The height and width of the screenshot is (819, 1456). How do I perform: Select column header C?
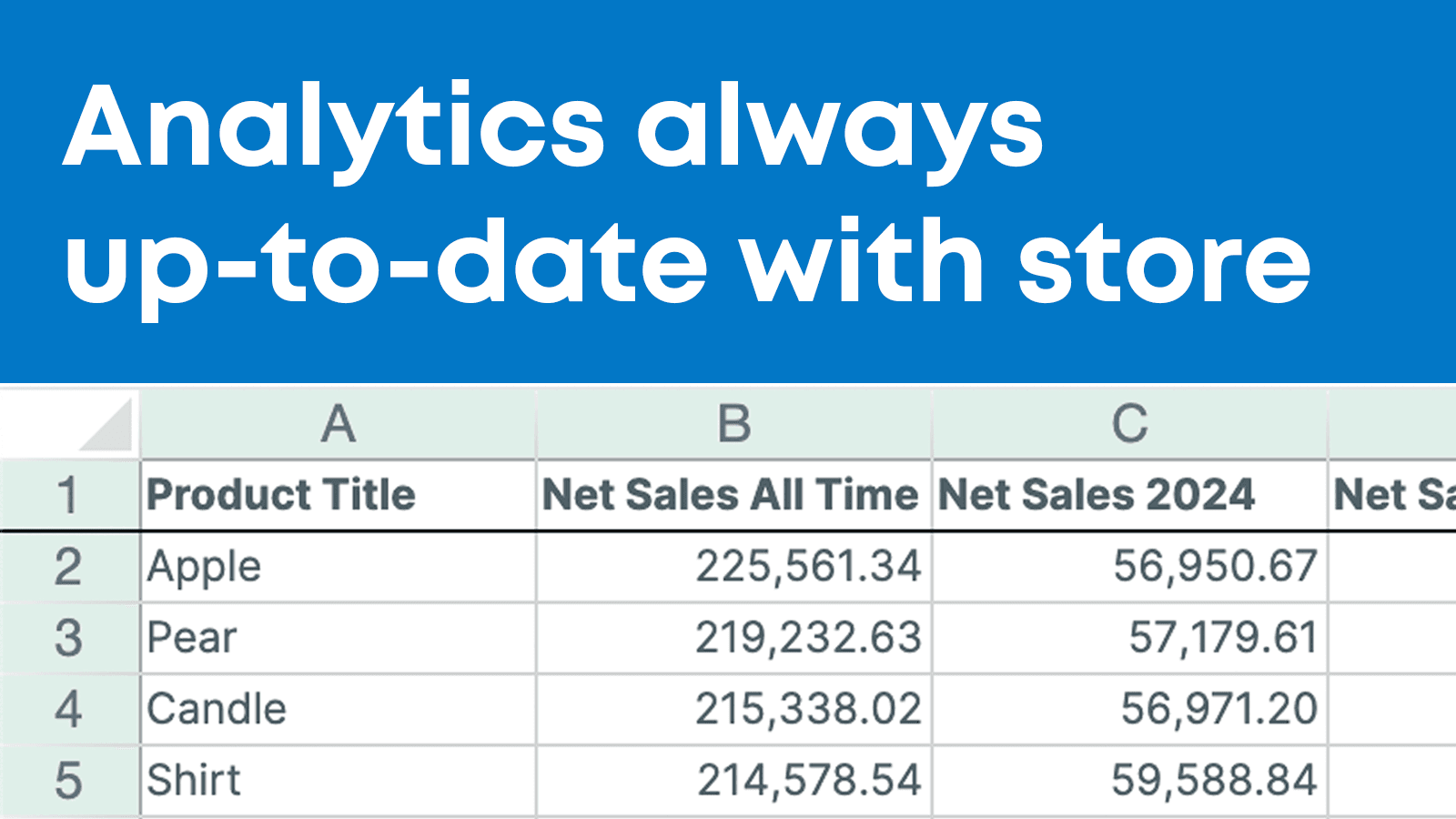pos(1128,421)
